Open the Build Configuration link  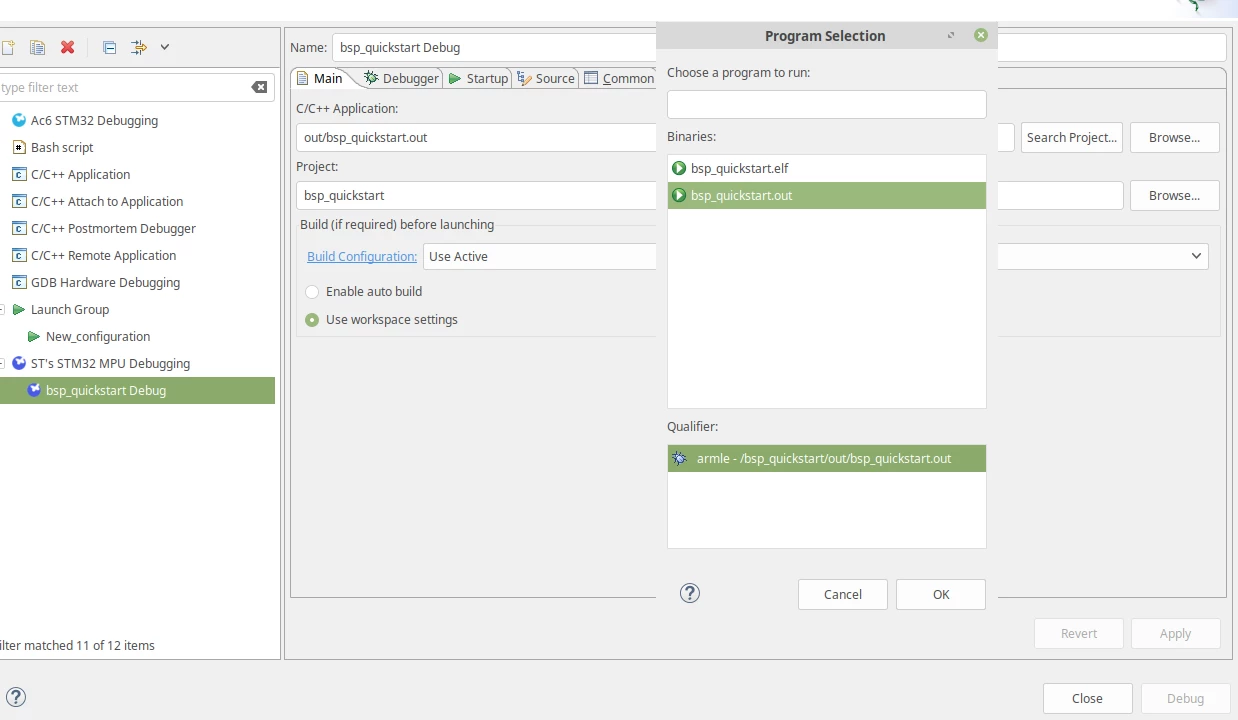pyautogui.click(x=362, y=256)
